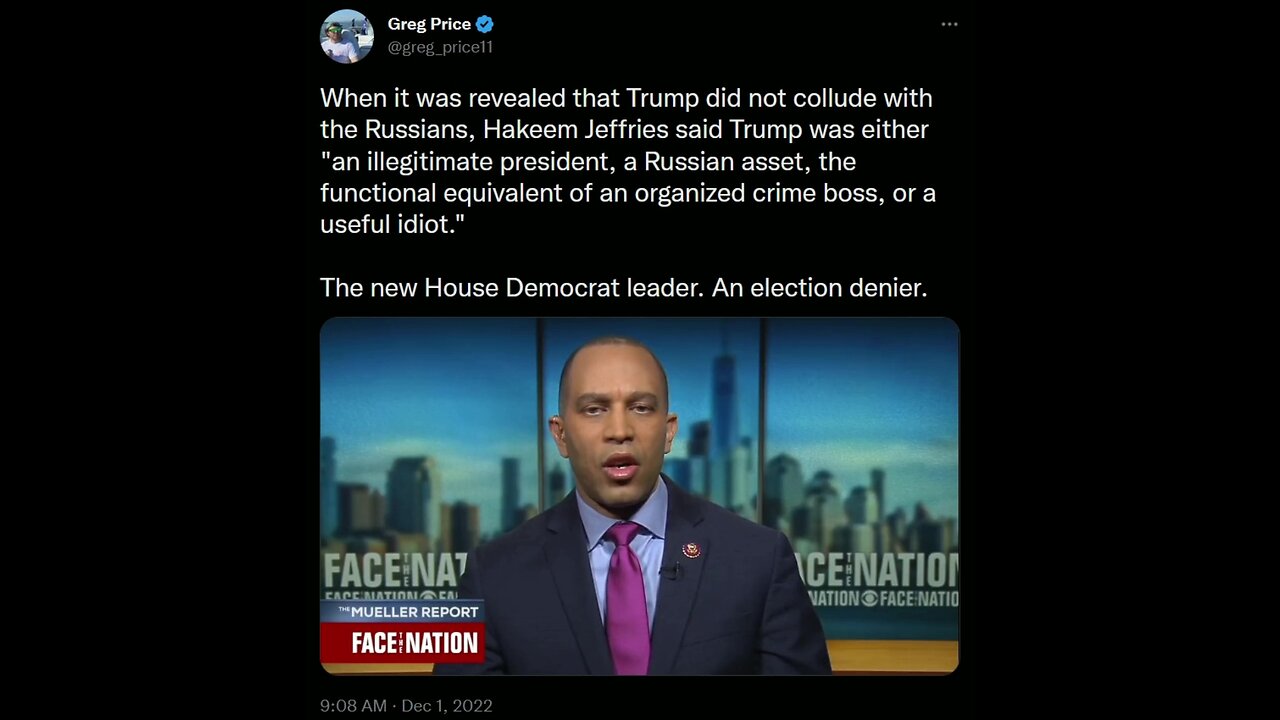Click The Mueller Report label in video
1280x720 pixels.
[x=402, y=610]
